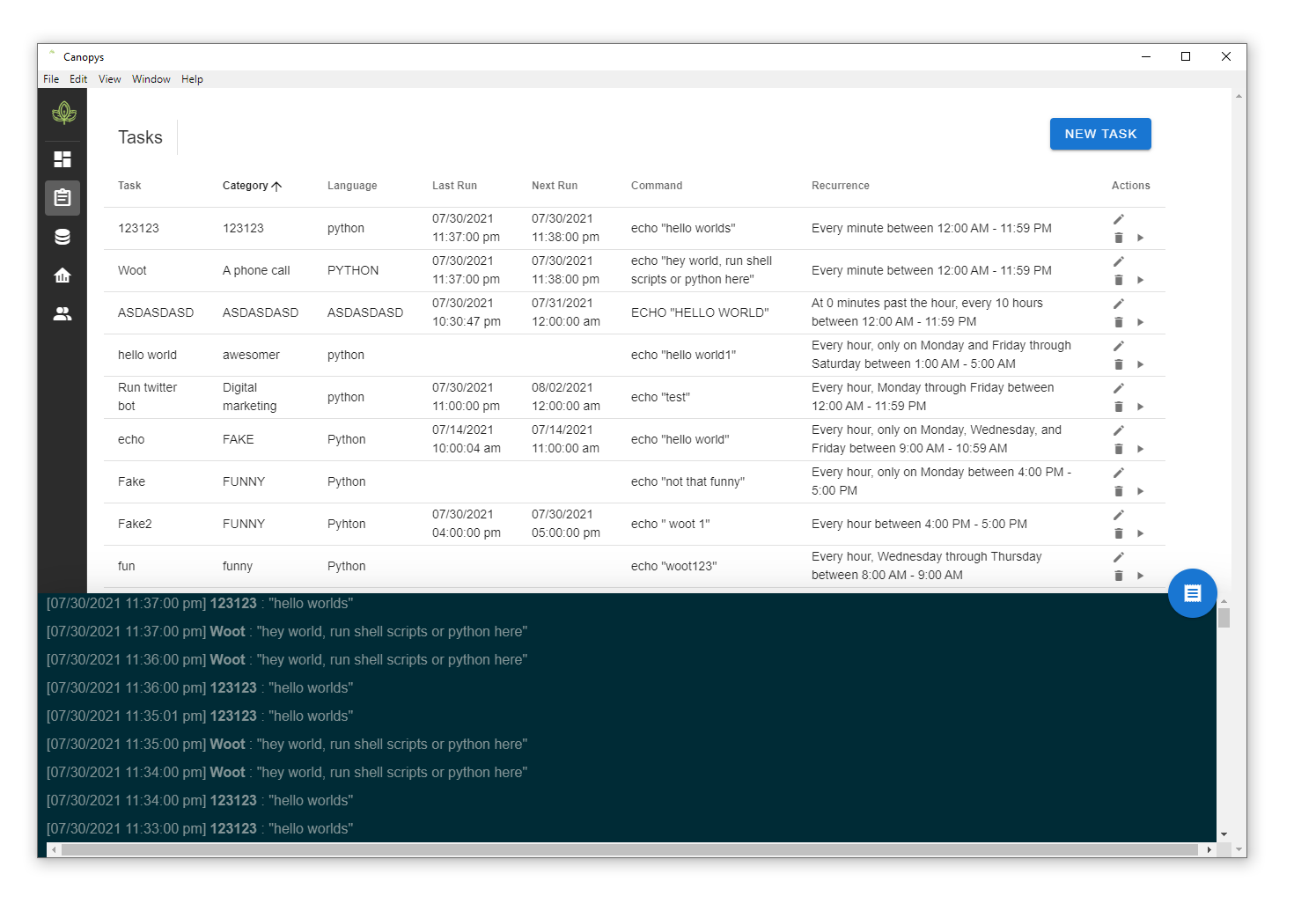Edit the Fake task in FUNNY category
This screenshot has width=1316, height=918.
1119,473
